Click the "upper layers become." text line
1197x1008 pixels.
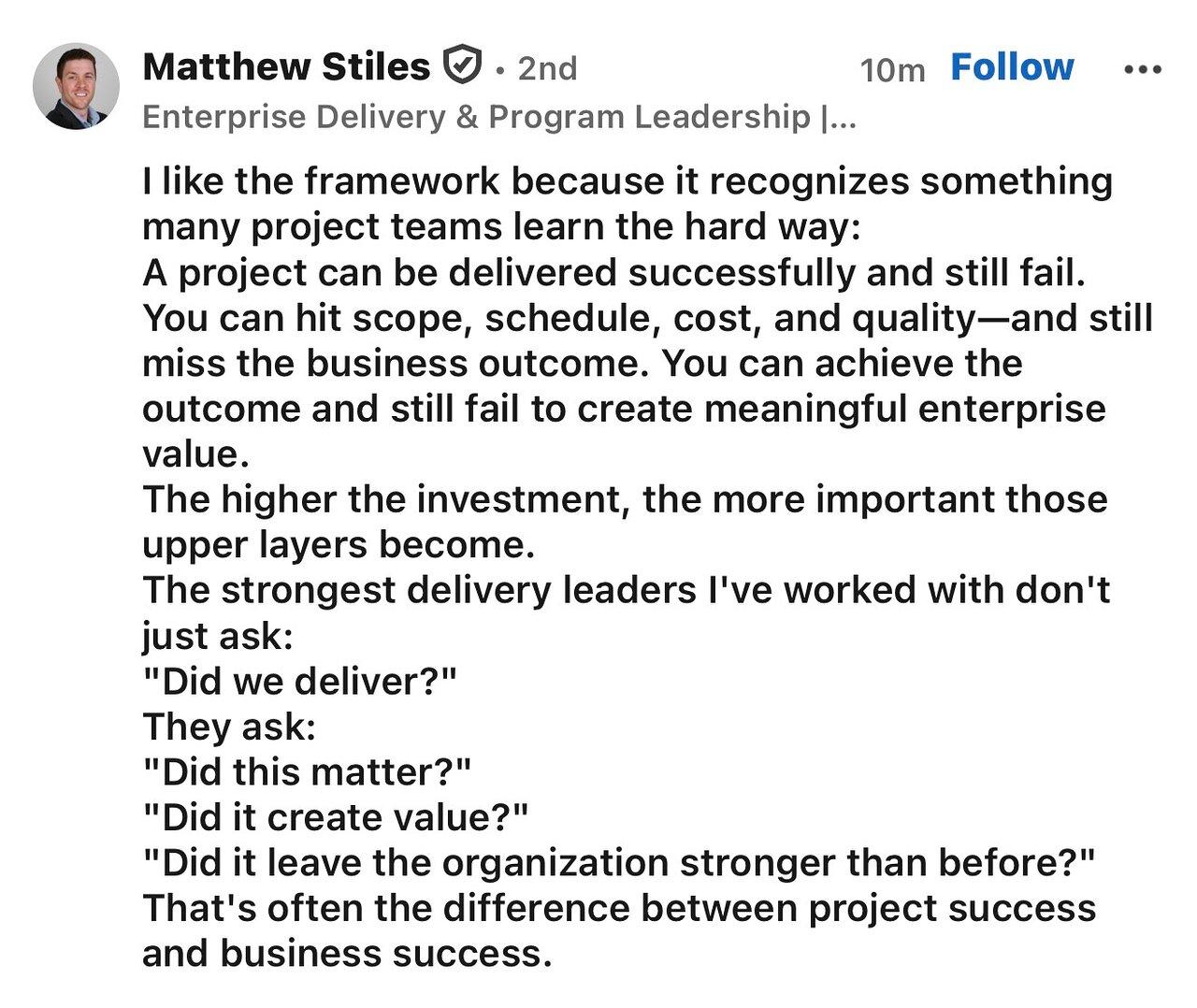[x=339, y=545]
